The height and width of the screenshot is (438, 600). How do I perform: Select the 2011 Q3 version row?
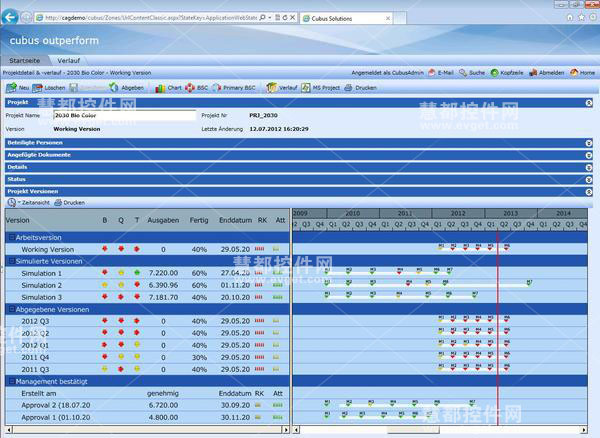pyautogui.click(x=147, y=370)
